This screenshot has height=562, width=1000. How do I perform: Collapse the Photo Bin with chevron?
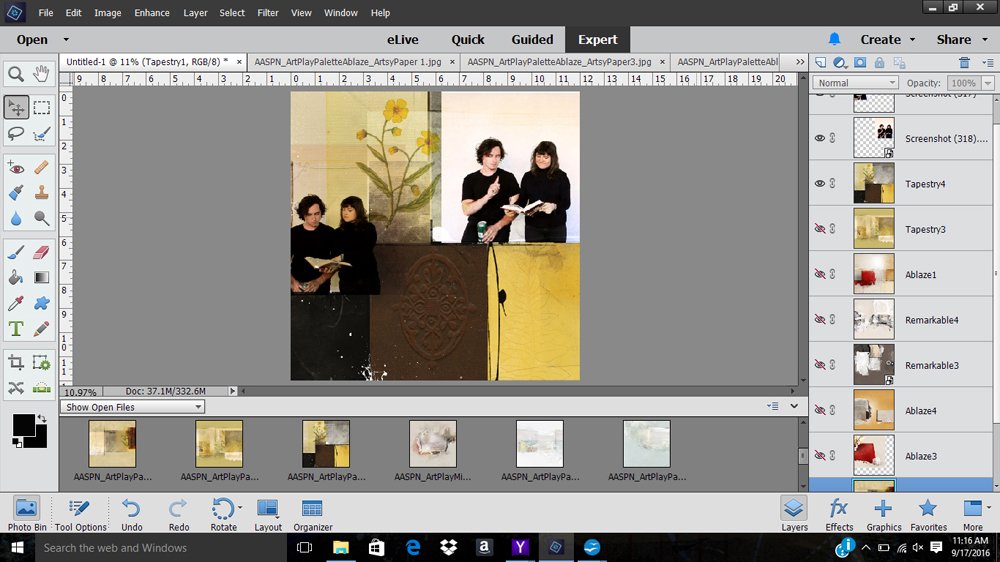[794, 406]
